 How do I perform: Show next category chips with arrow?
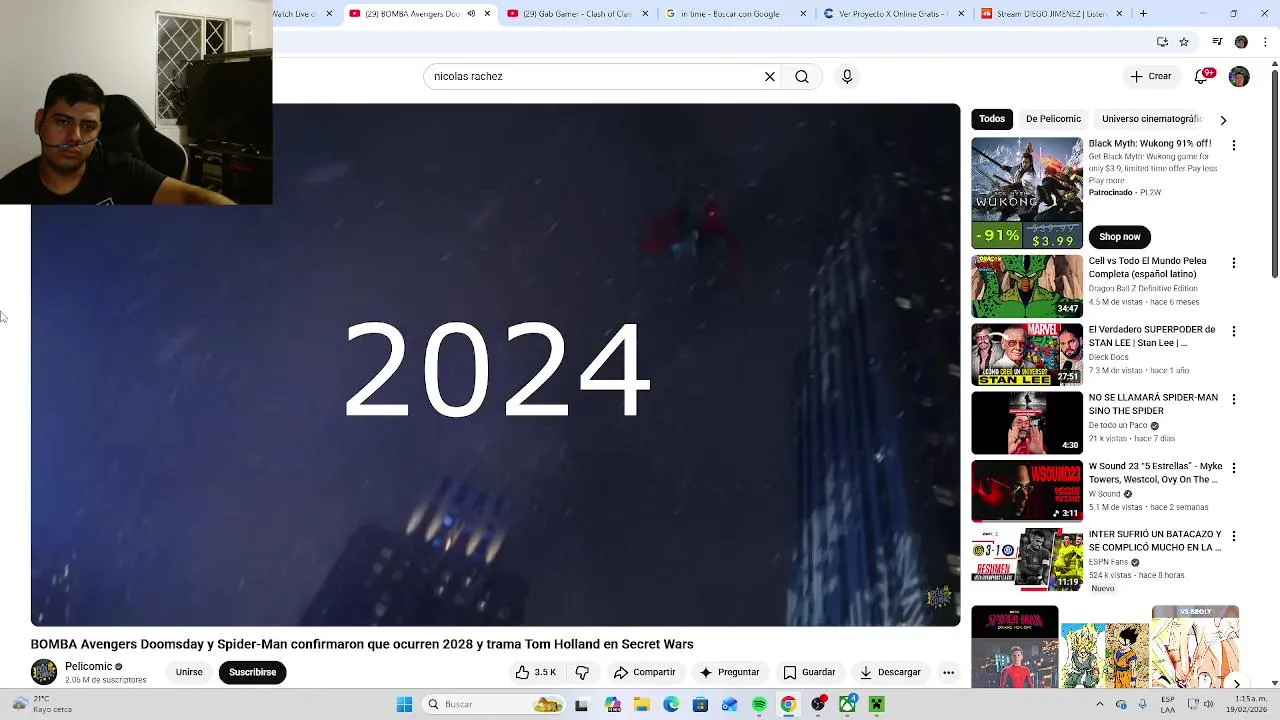(x=1223, y=120)
